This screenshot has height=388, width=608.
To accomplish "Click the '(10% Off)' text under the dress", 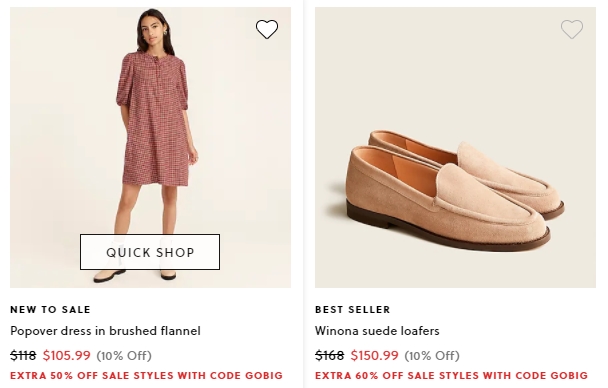I will point(124,355).
